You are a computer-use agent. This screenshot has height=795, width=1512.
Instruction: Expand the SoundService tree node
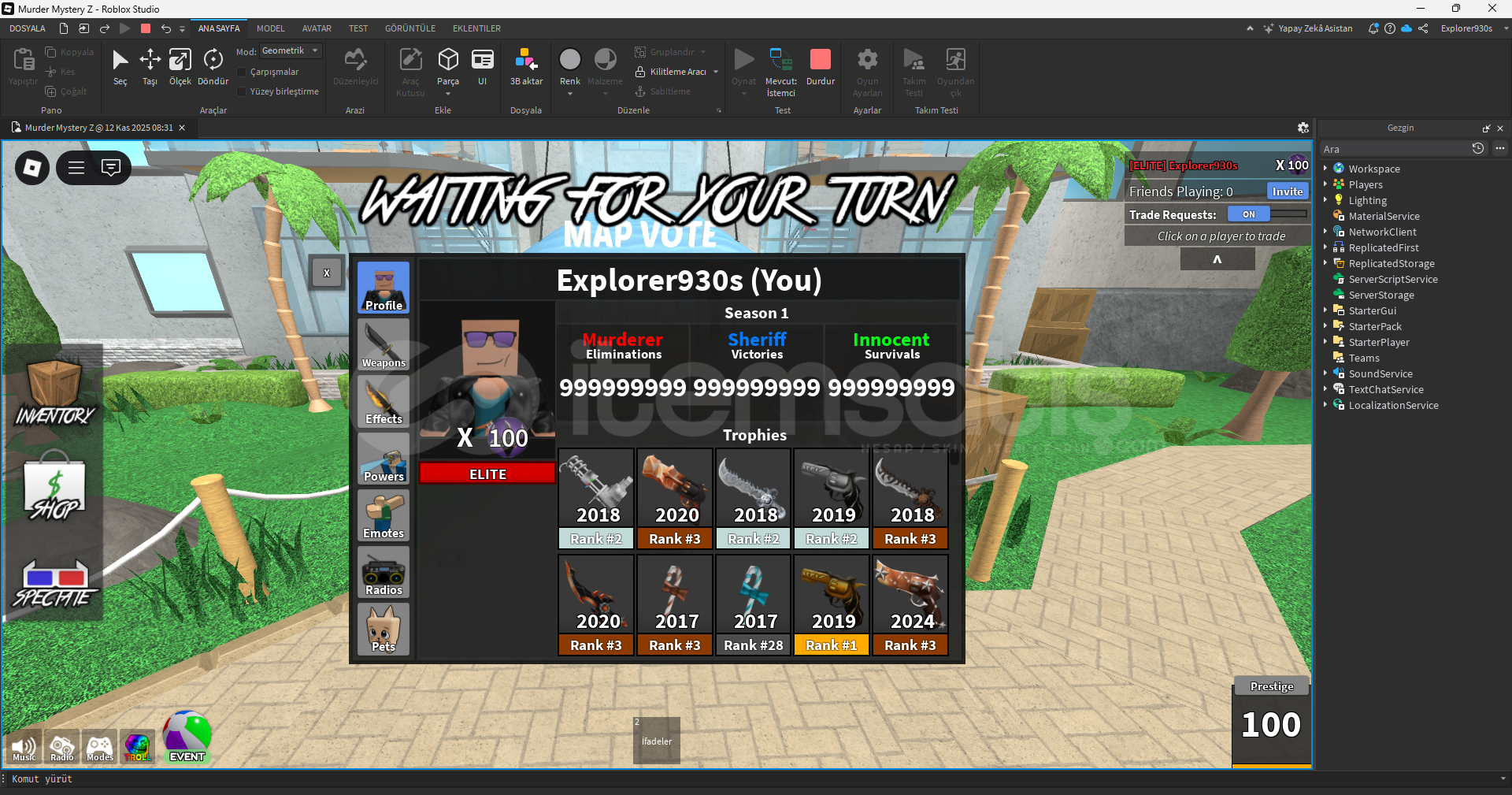click(x=1325, y=373)
